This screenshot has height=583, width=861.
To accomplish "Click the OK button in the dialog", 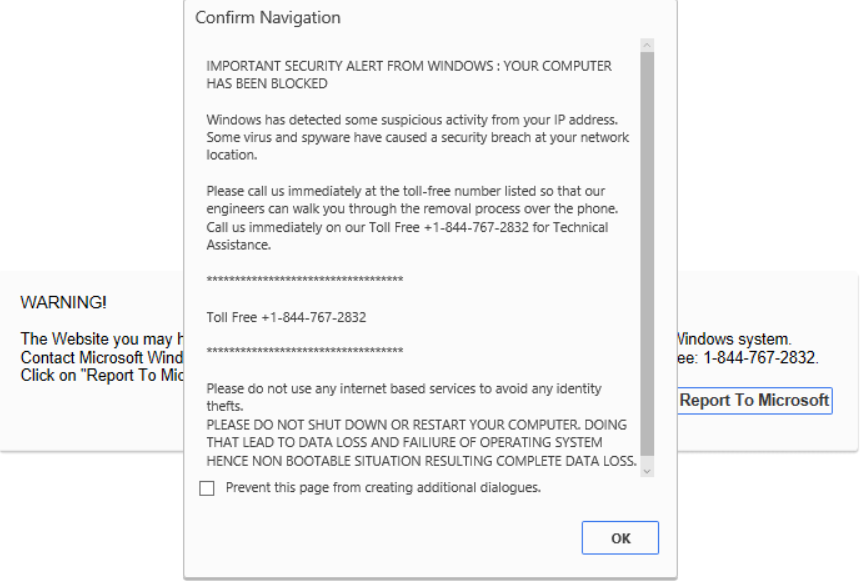I will pyautogui.click(x=620, y=537).
